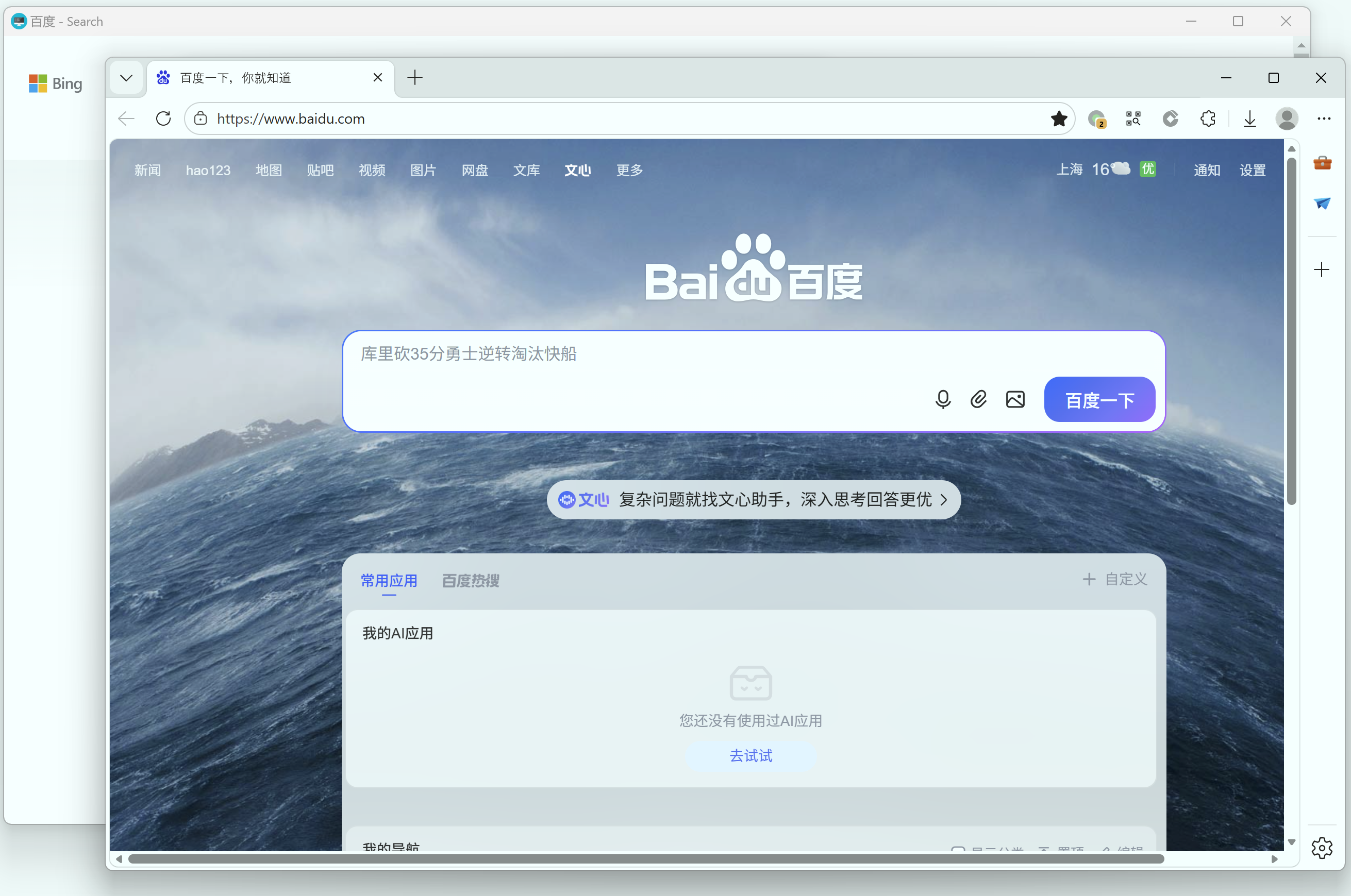Click the profile avatar icon
The width and height of the screenshot is (1351, 896).
pos(1287,119)
